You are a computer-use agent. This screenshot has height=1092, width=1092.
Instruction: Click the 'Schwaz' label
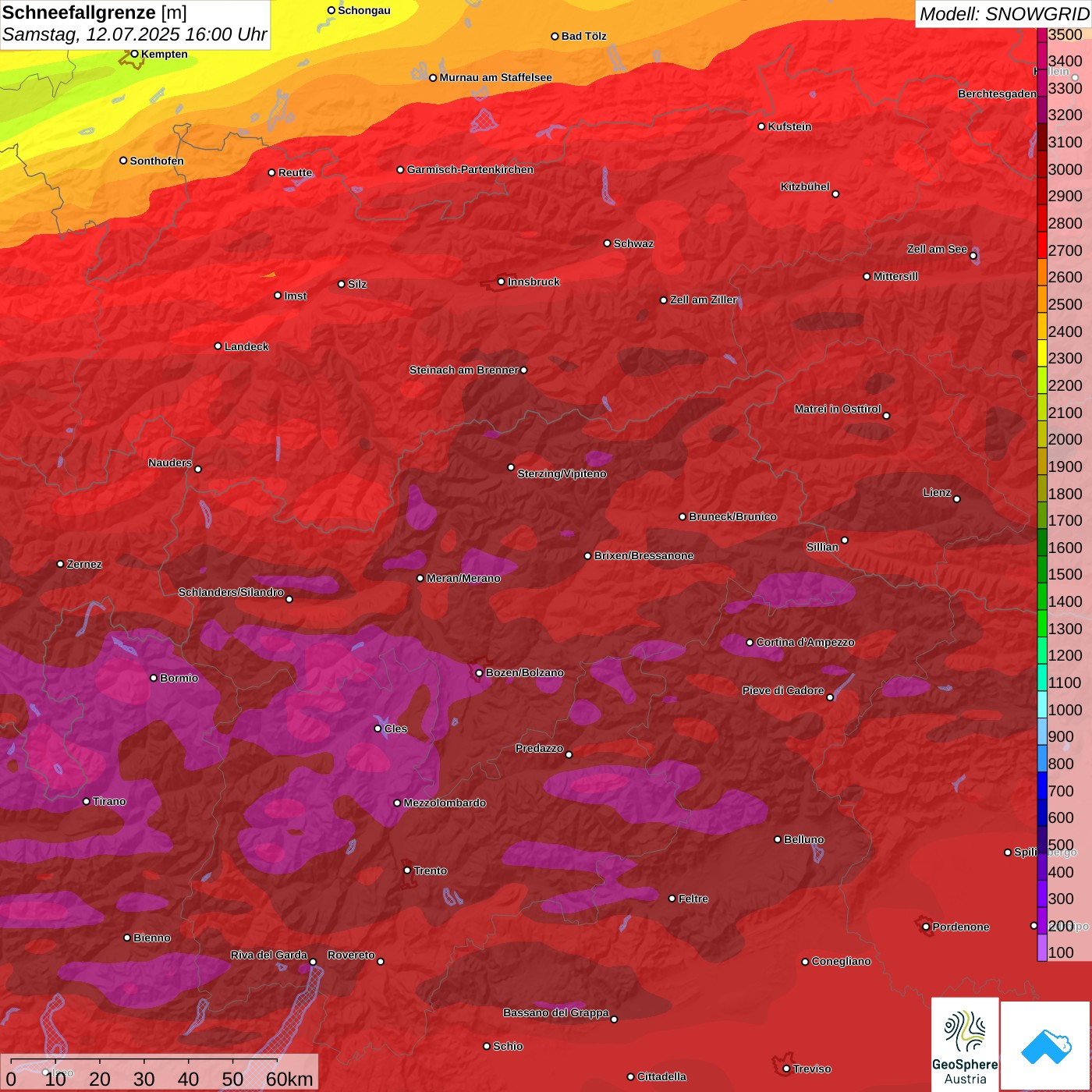634,243
